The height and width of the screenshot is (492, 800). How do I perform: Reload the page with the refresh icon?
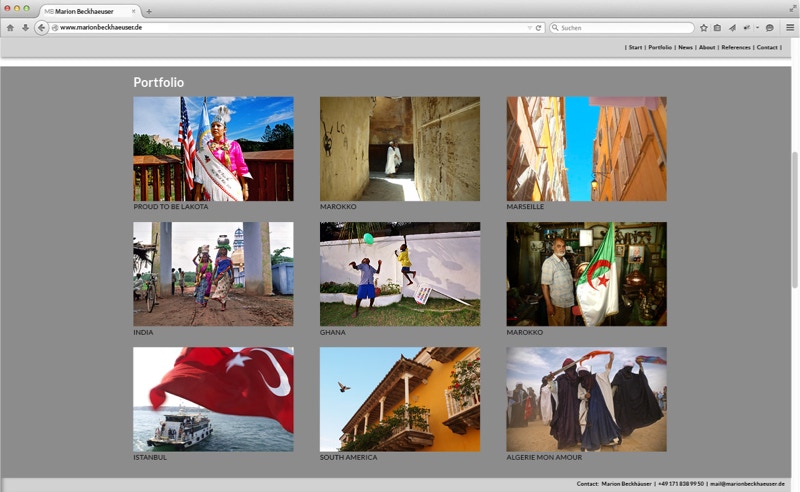pyautogui.click(x=539, y=28)
